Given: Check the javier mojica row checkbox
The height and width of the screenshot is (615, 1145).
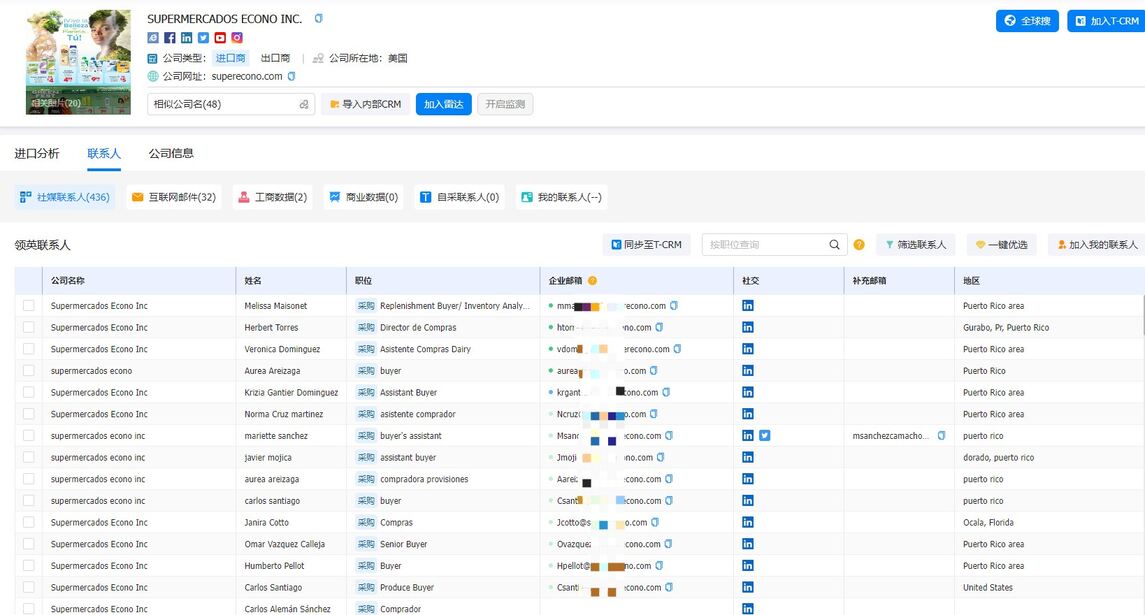Looking at the screenshot, I should (x=28, y=457).
